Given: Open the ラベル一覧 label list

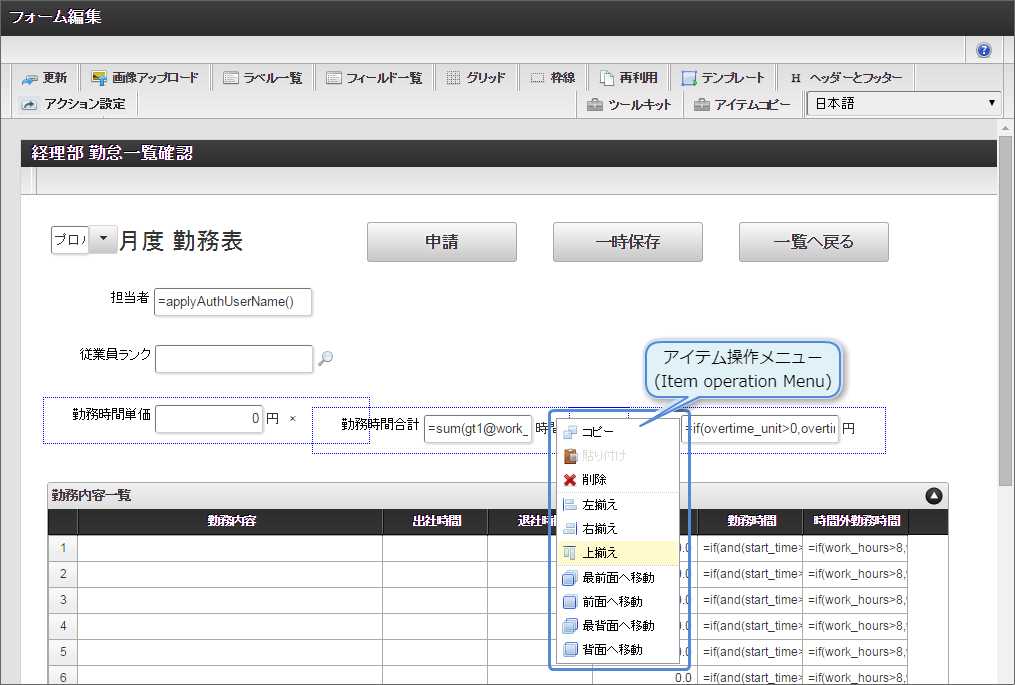Looking at the screenshot, I should point(262,78).
